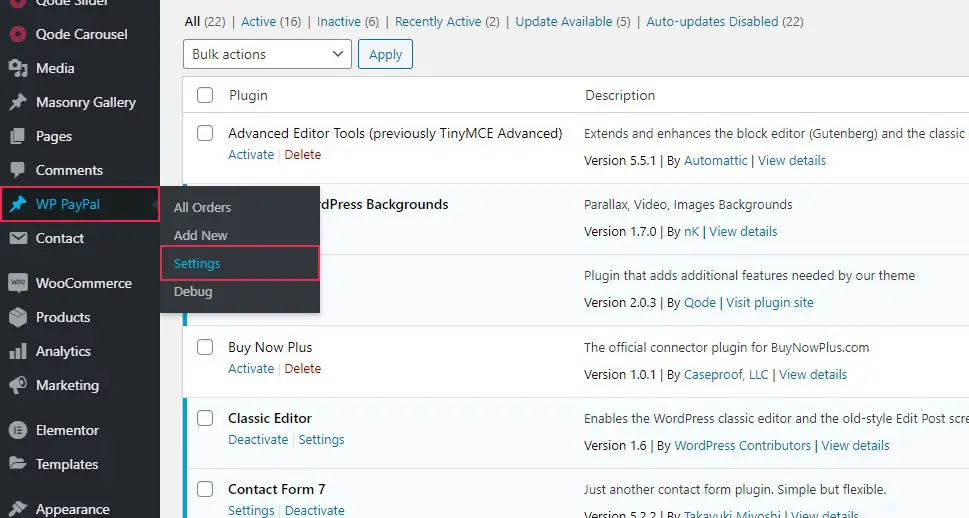Screen dimensions: 969x518
Task: Click the Analytics bar chart icon
Action: coord(18,351)
